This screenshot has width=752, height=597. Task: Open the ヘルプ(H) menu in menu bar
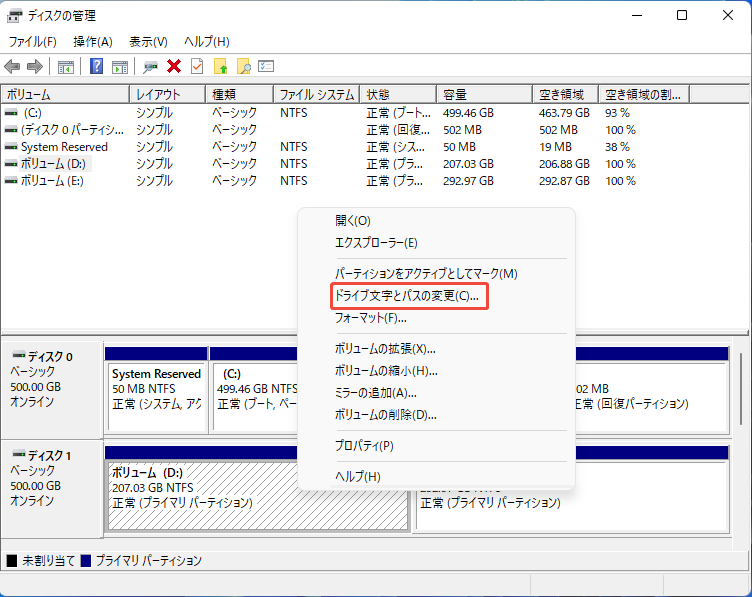pos(207,42)
